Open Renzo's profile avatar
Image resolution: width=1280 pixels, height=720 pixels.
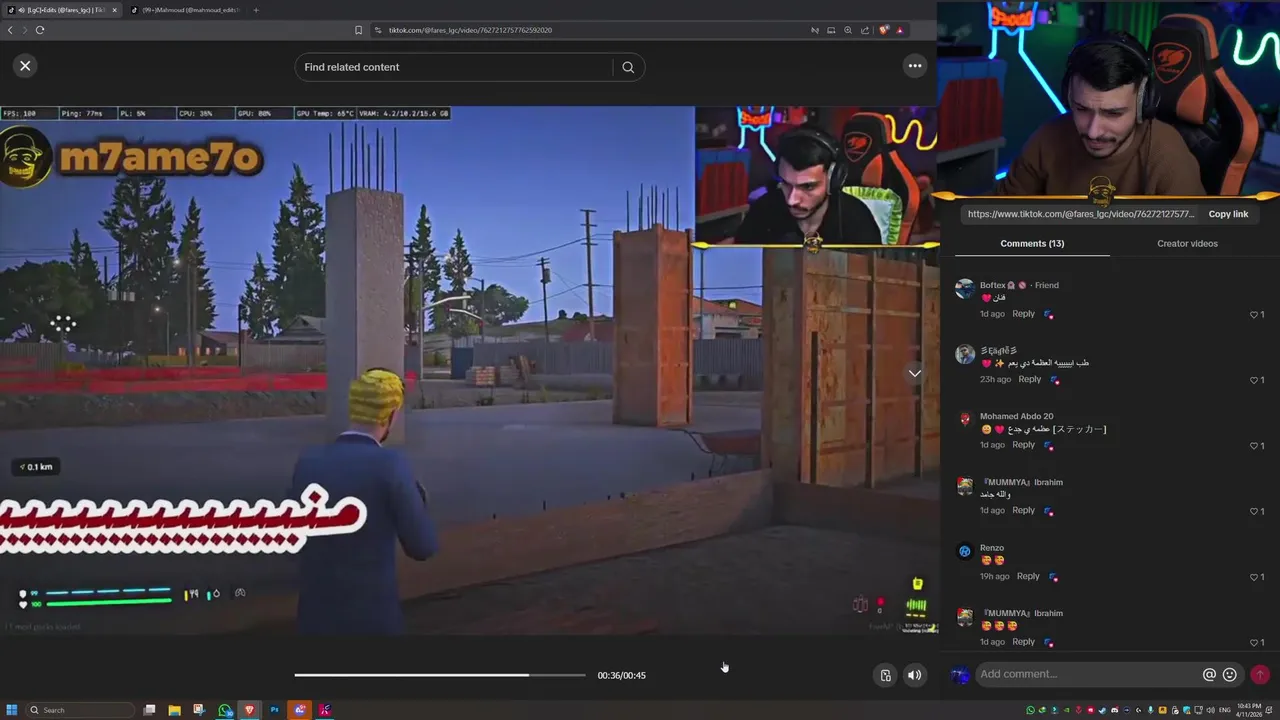coord(965,551)
